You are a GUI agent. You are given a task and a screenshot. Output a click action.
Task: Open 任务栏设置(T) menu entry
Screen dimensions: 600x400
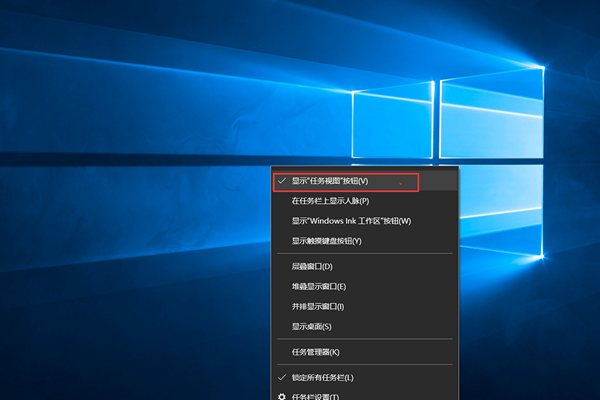(x=365, y=395)
